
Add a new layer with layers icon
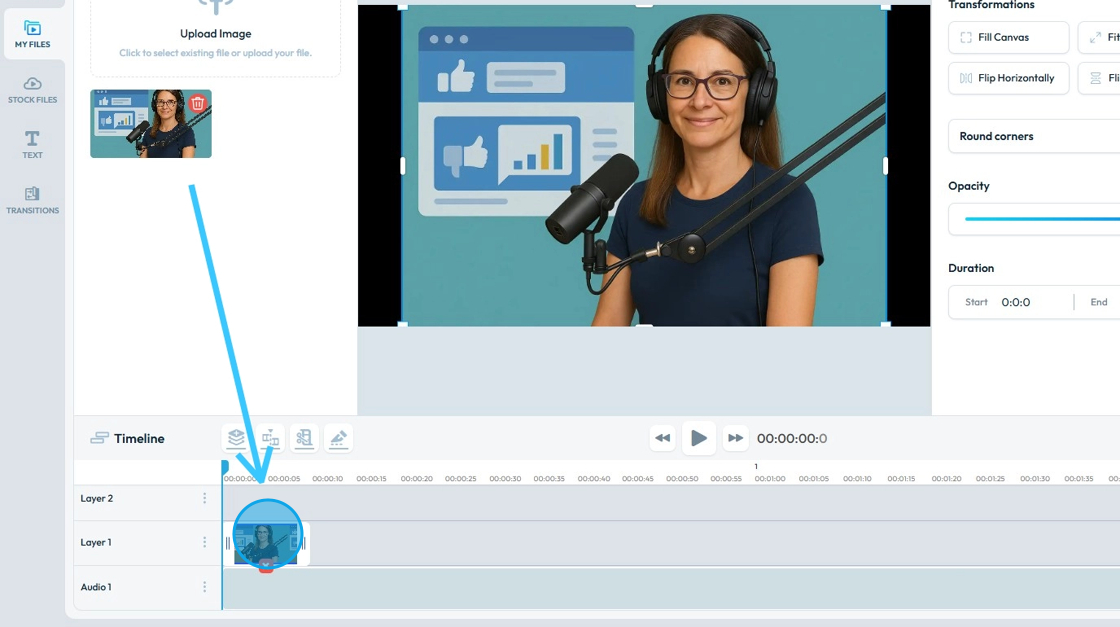coord(236,438)
